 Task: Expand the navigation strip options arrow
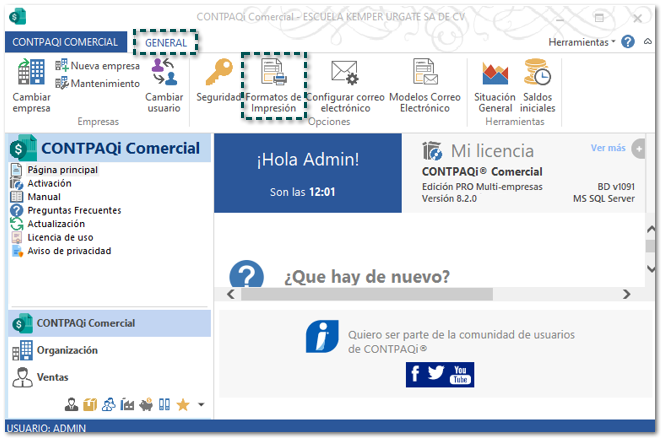tap(201, 405)
